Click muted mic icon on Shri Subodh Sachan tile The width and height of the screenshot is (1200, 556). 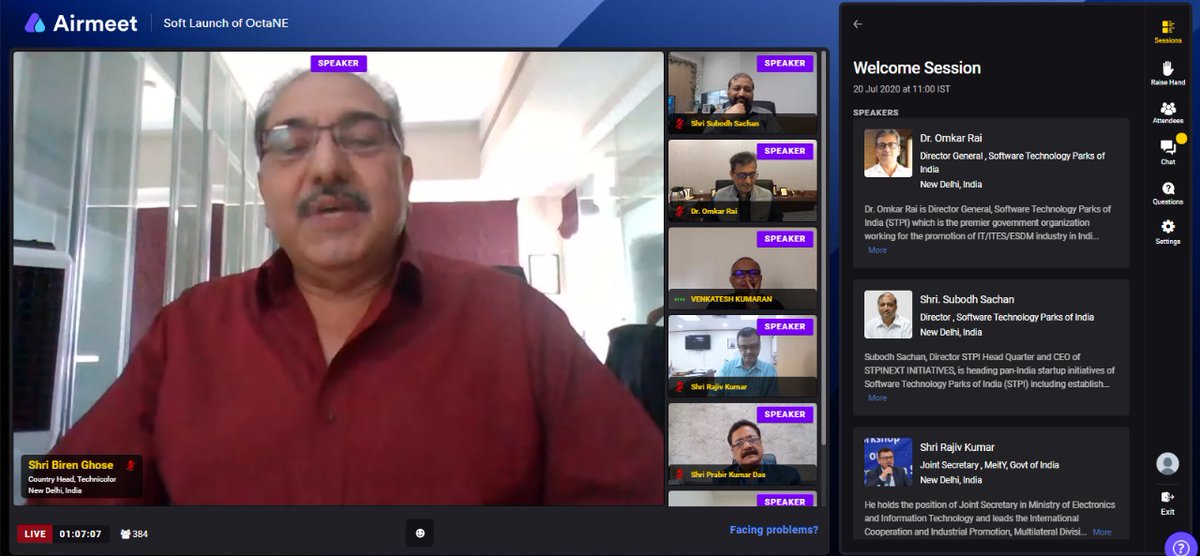click(681, 124)
